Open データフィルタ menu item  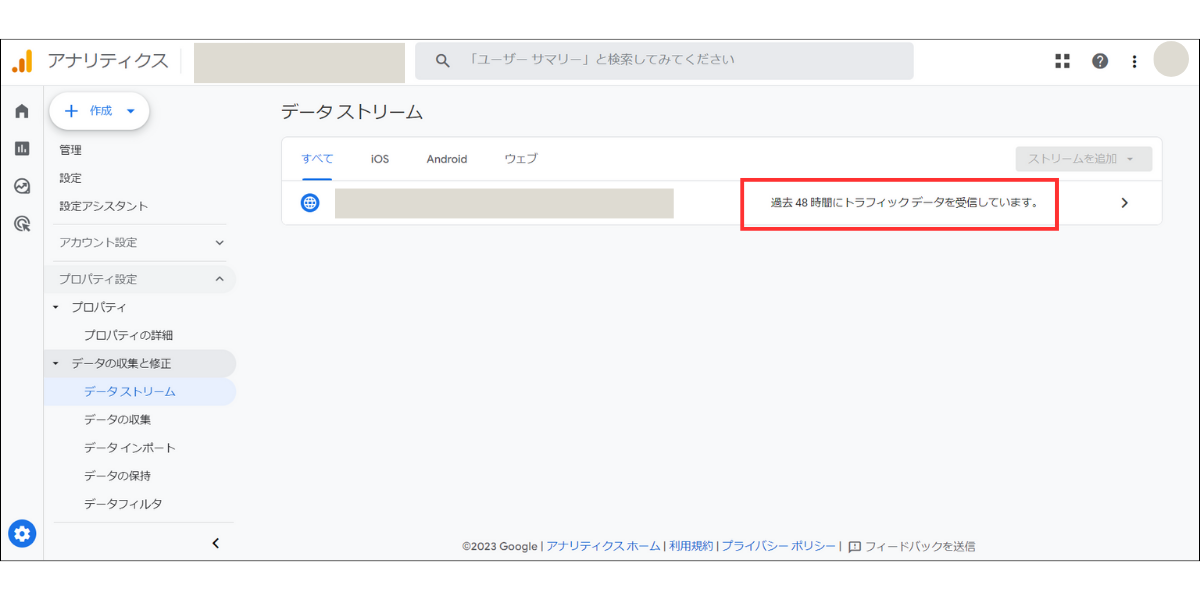coord(123,503)
